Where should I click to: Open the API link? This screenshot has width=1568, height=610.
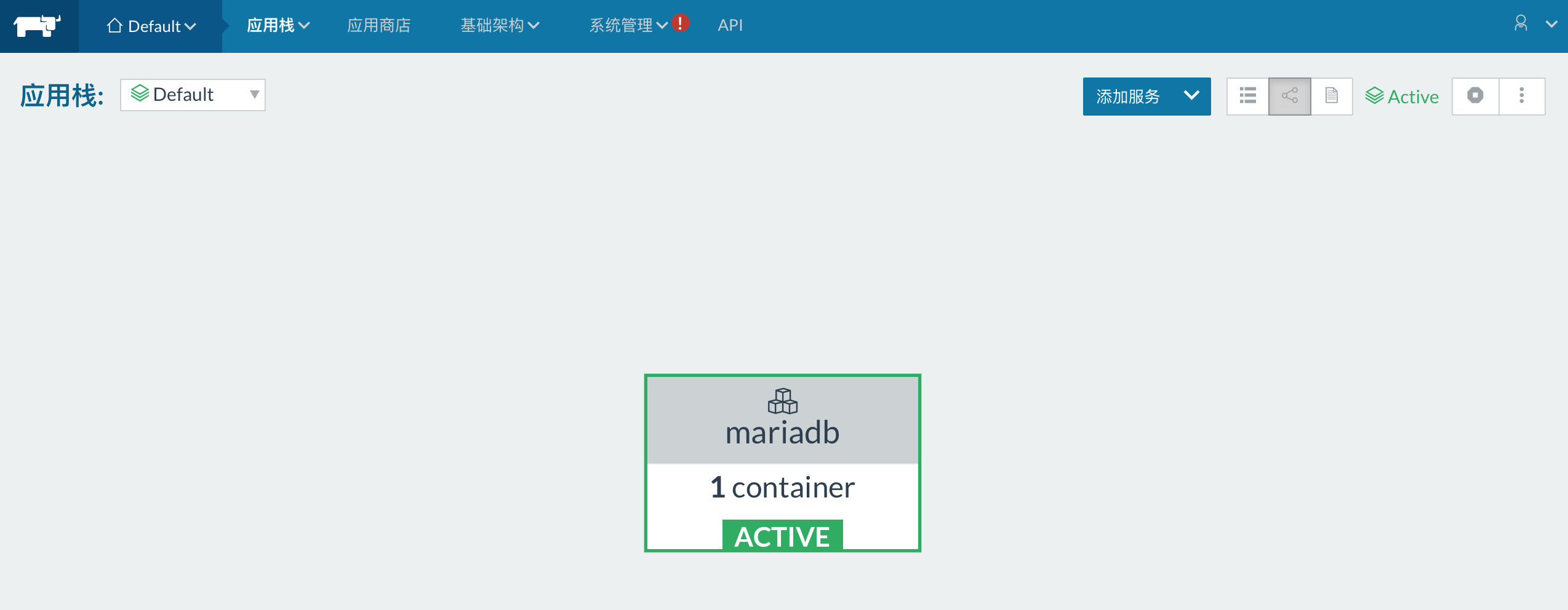pyautogui.click(x=730, y=26)
